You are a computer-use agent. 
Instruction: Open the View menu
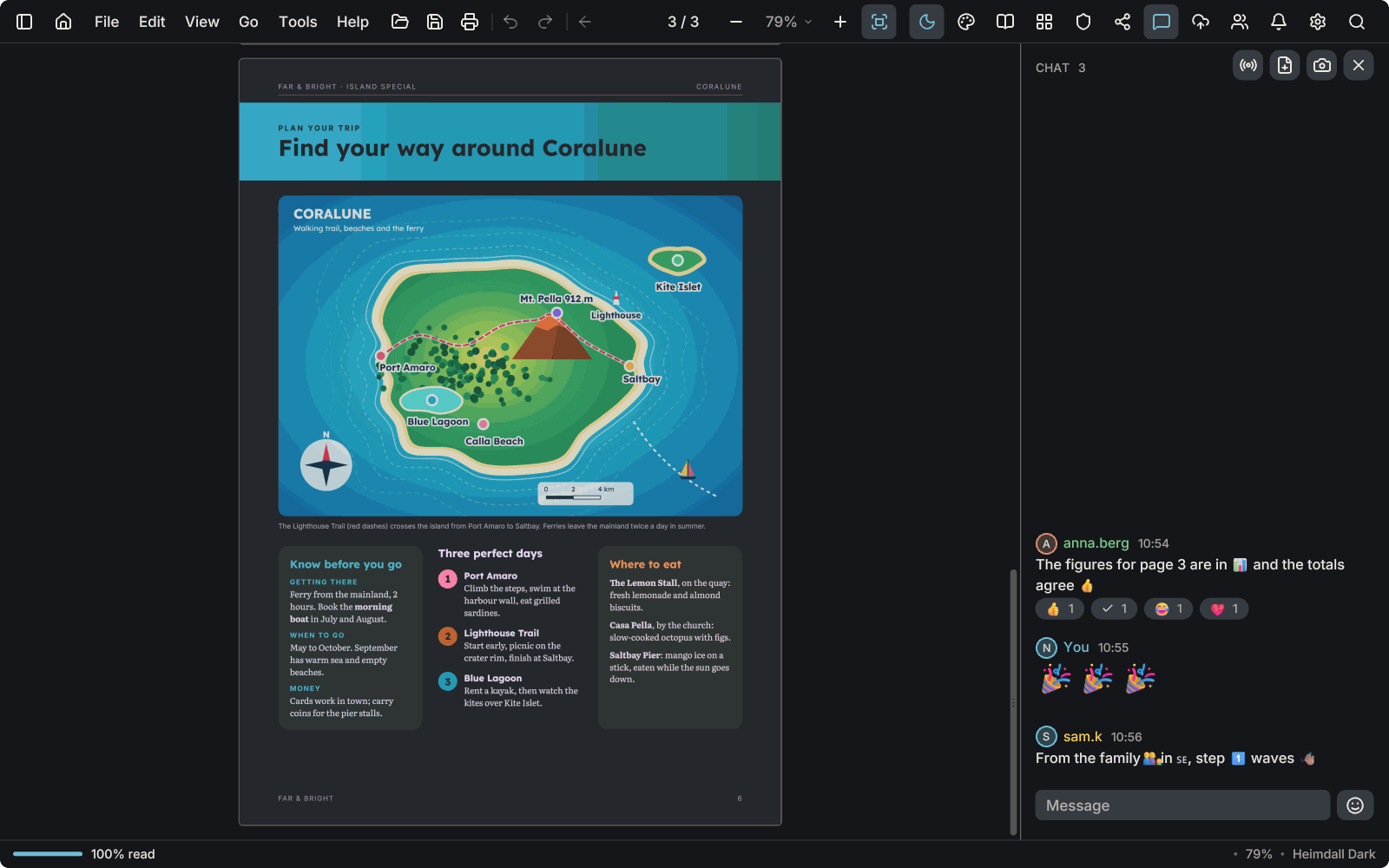click(x=202, y=22)
